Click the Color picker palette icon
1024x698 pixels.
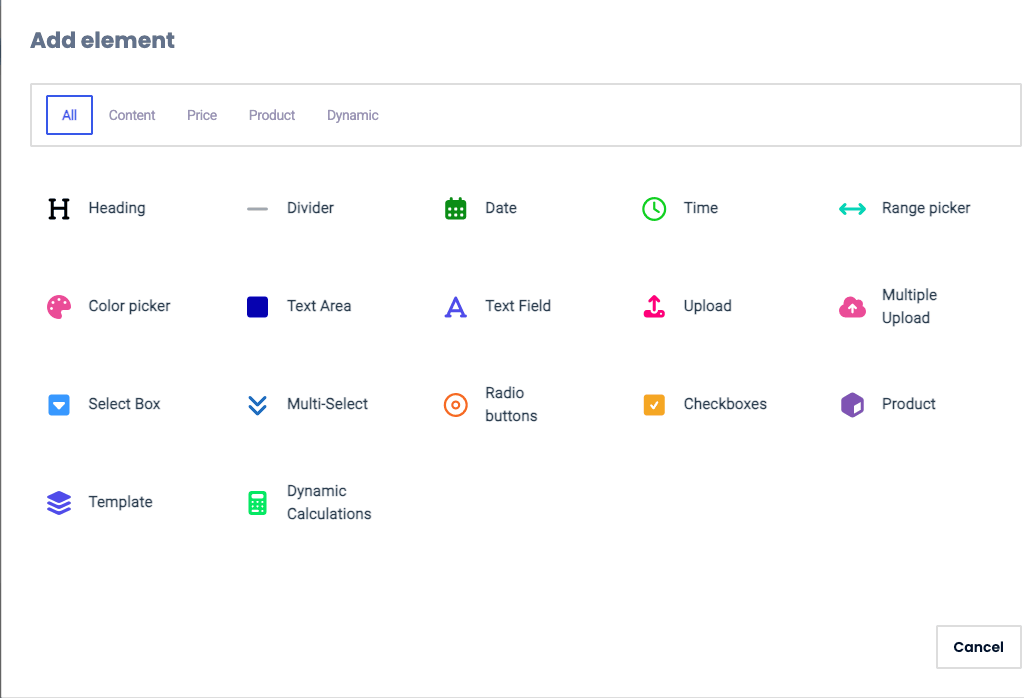(x=59, y=307)
